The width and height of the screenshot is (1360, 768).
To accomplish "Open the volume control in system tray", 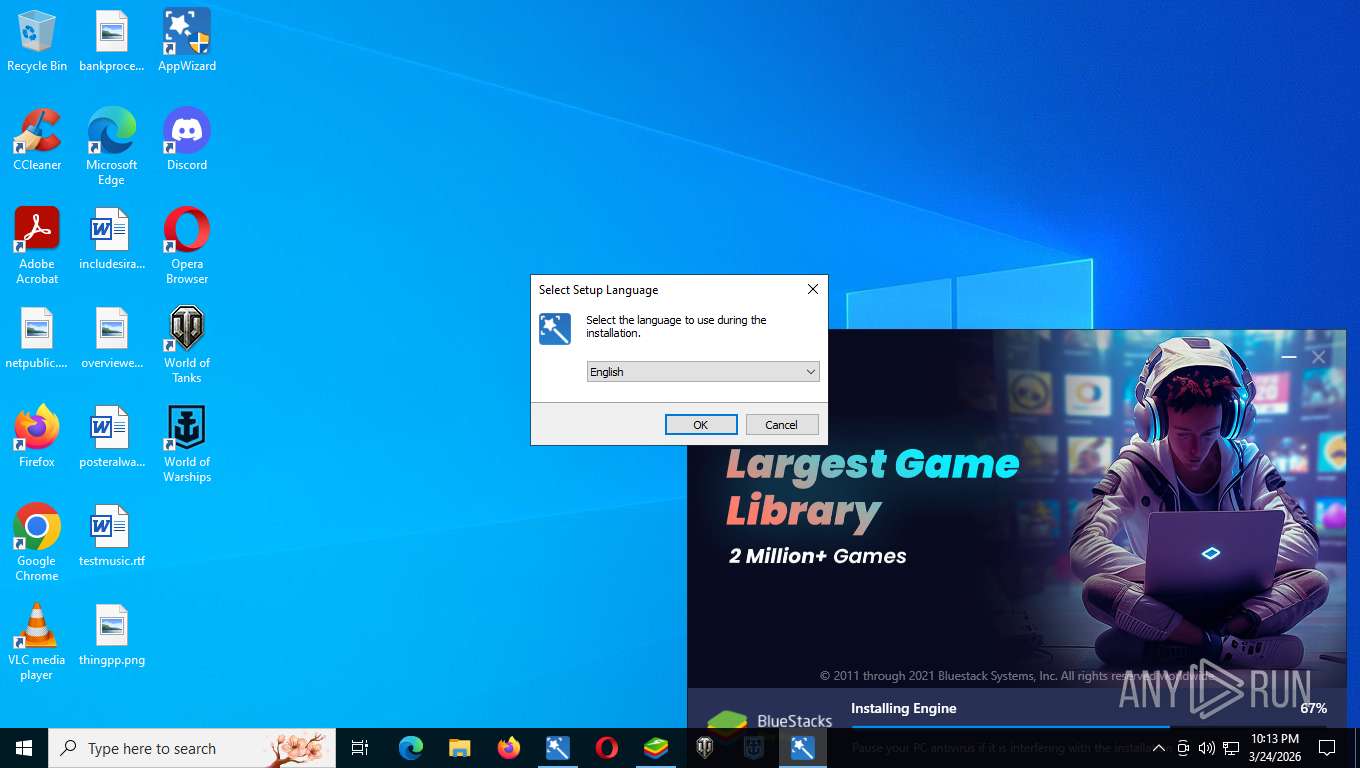I will (1207, 748).
